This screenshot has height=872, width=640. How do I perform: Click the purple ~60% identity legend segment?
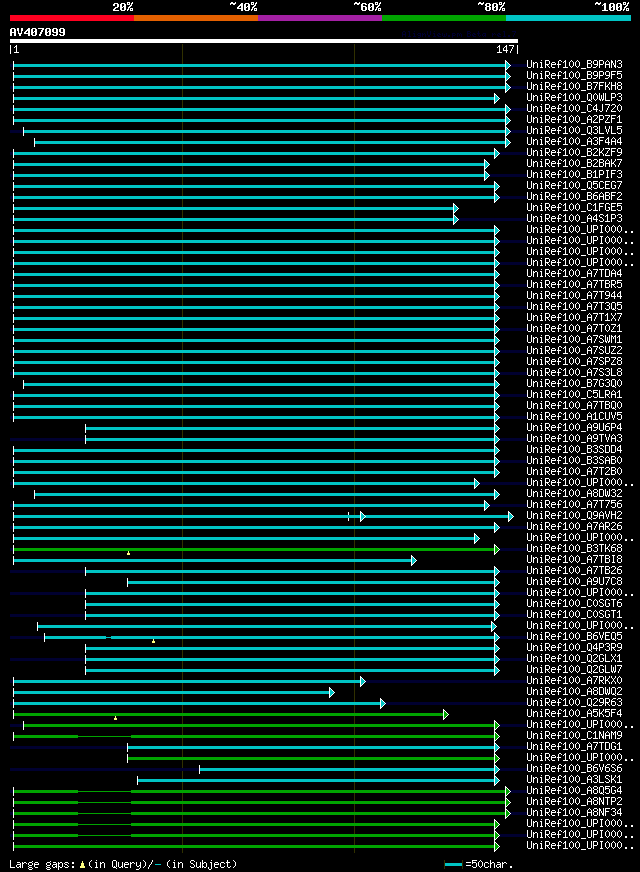pos(320,18)
